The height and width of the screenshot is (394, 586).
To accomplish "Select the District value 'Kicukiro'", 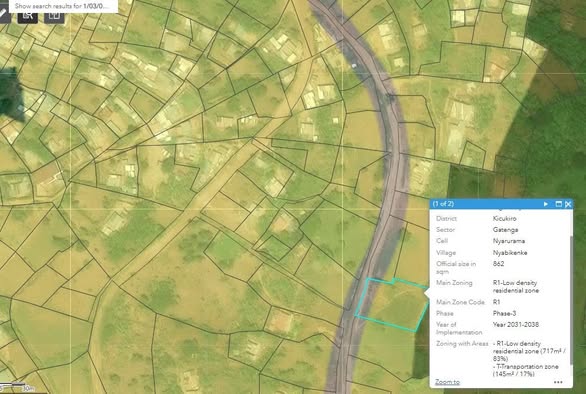I will pos(505,218).
